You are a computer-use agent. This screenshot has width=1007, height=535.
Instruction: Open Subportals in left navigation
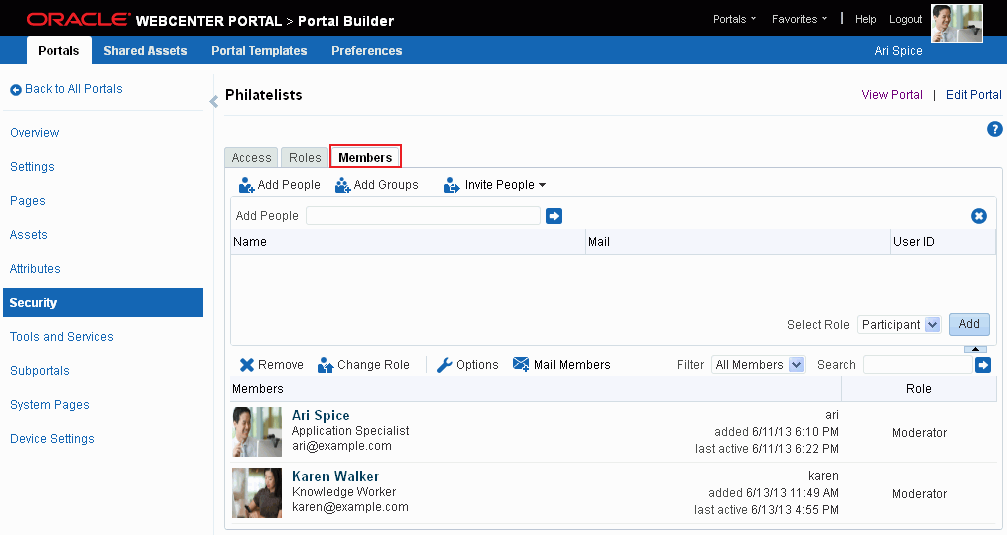click(40, 371)
